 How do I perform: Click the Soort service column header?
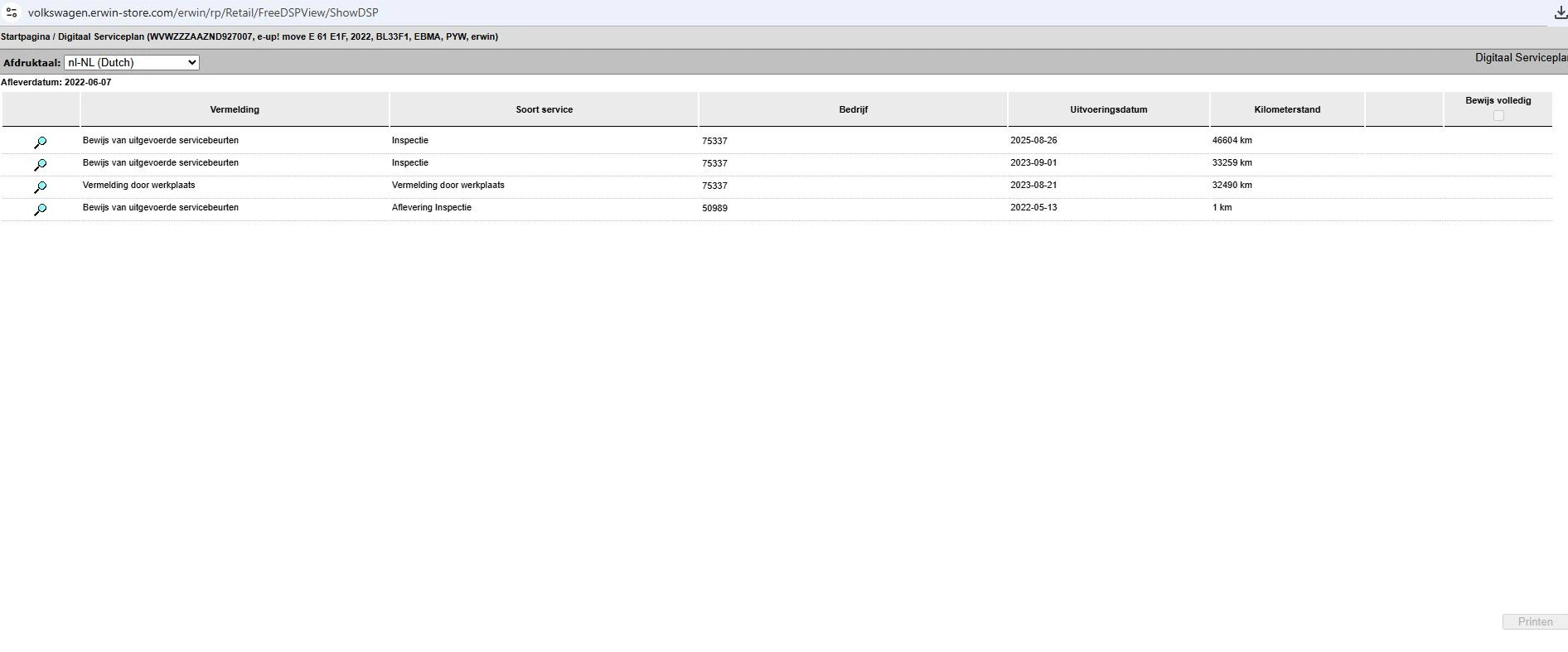[x=544, y=109]
